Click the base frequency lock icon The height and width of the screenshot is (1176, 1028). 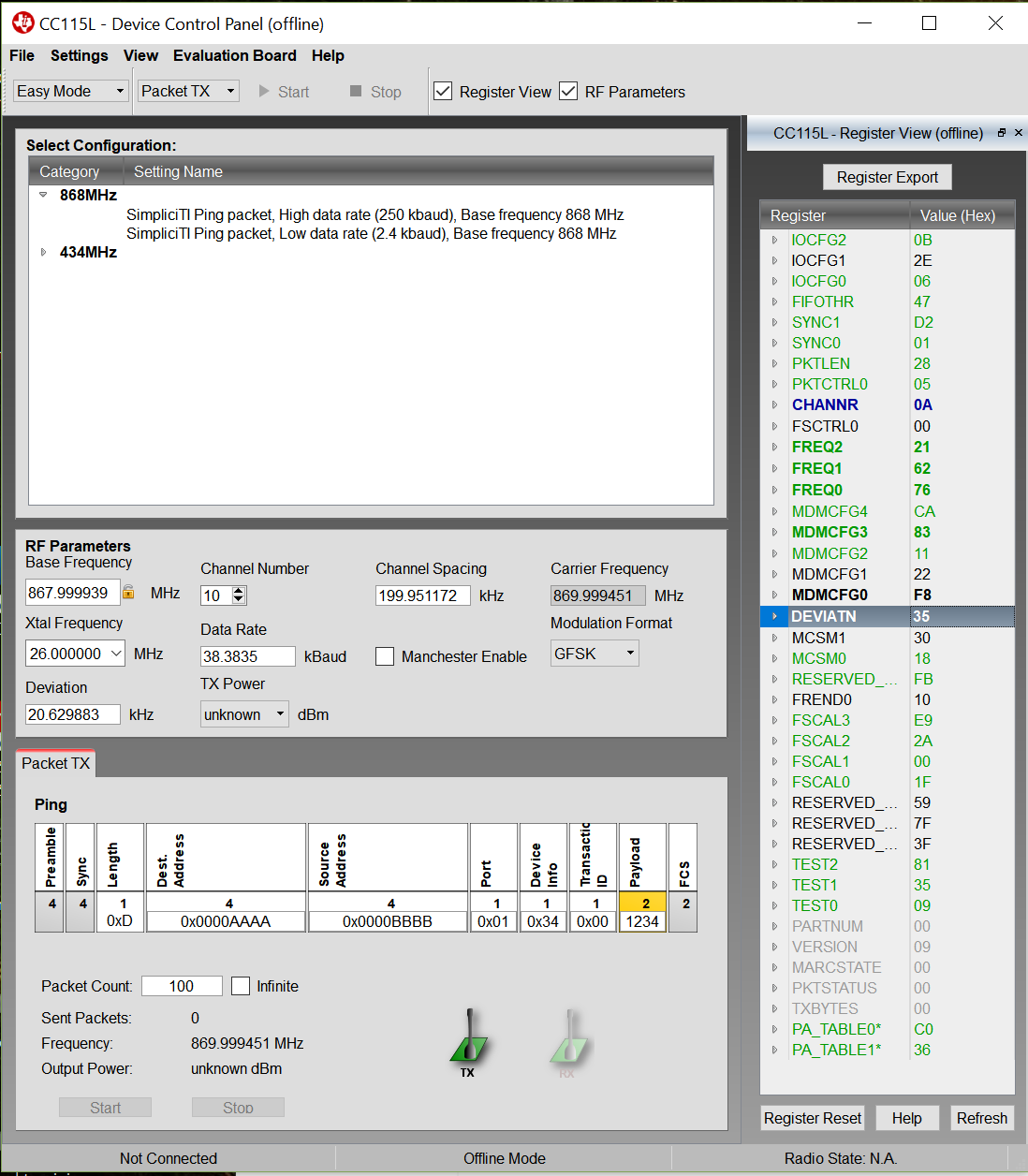128,593
